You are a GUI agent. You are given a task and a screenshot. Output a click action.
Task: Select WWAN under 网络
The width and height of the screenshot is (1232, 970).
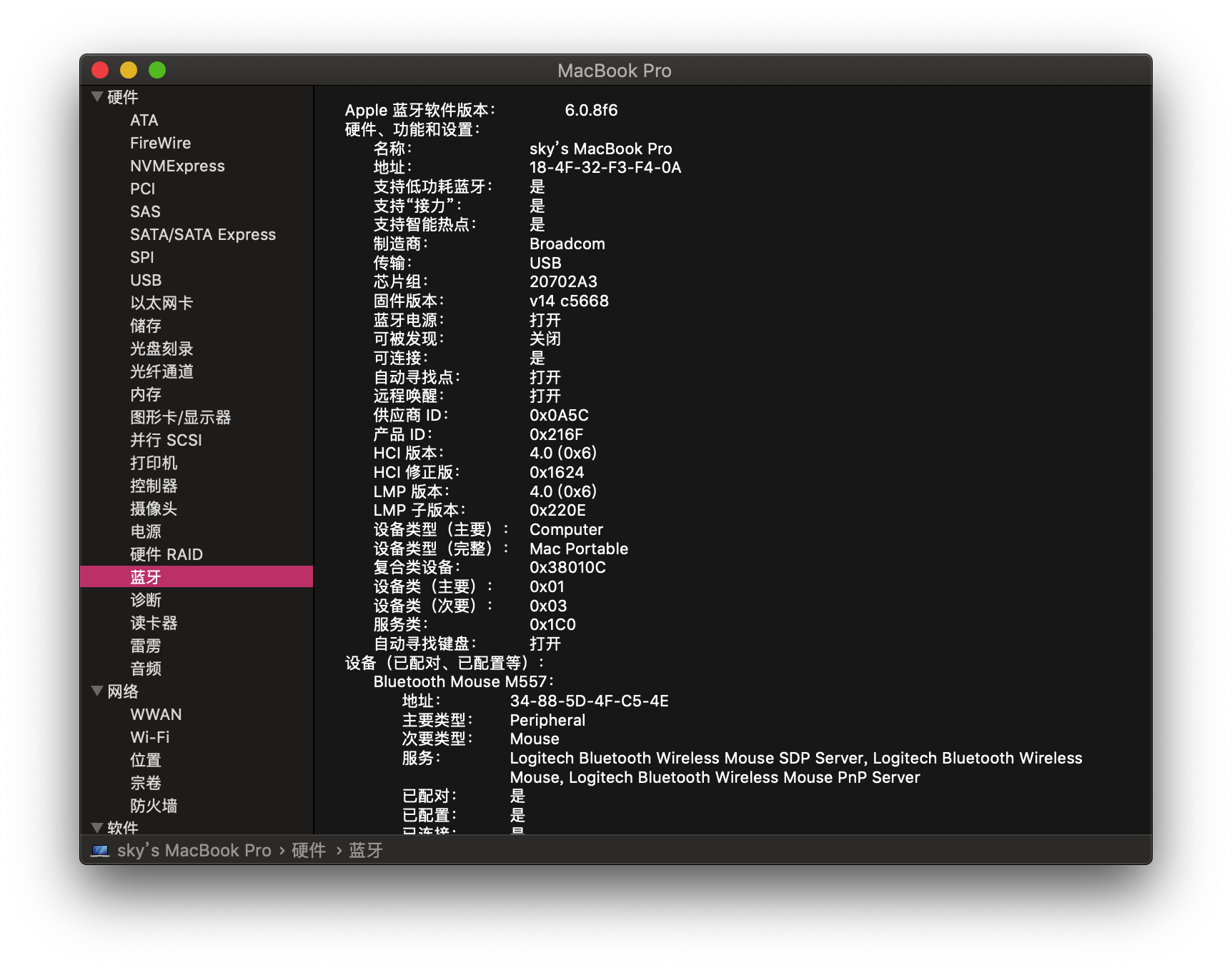[x=156, y=714]
